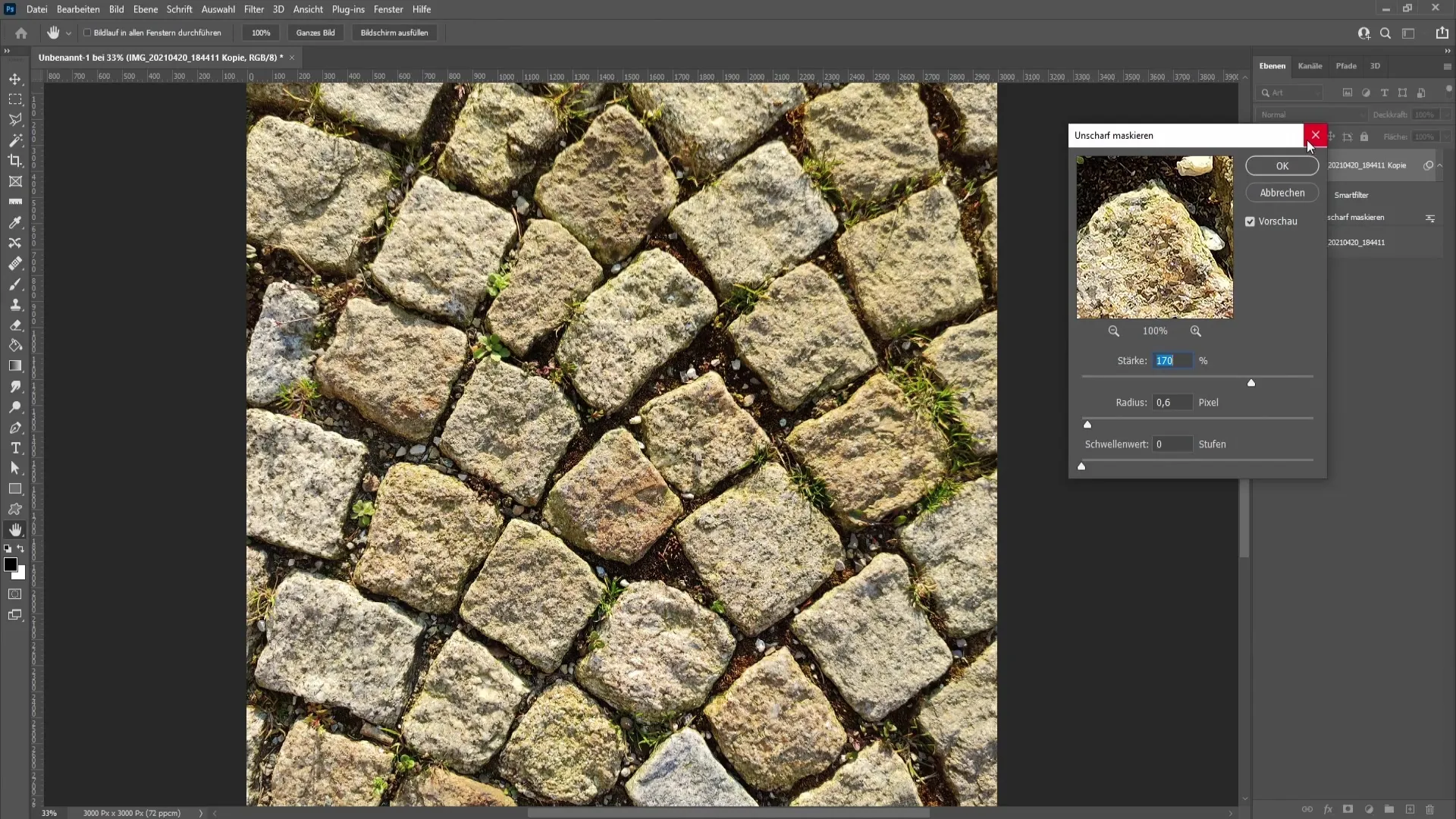Viewport: 1456px width, 819px height.
Task: Select the Healing Brush tool
Action: [x=15, y=263]
